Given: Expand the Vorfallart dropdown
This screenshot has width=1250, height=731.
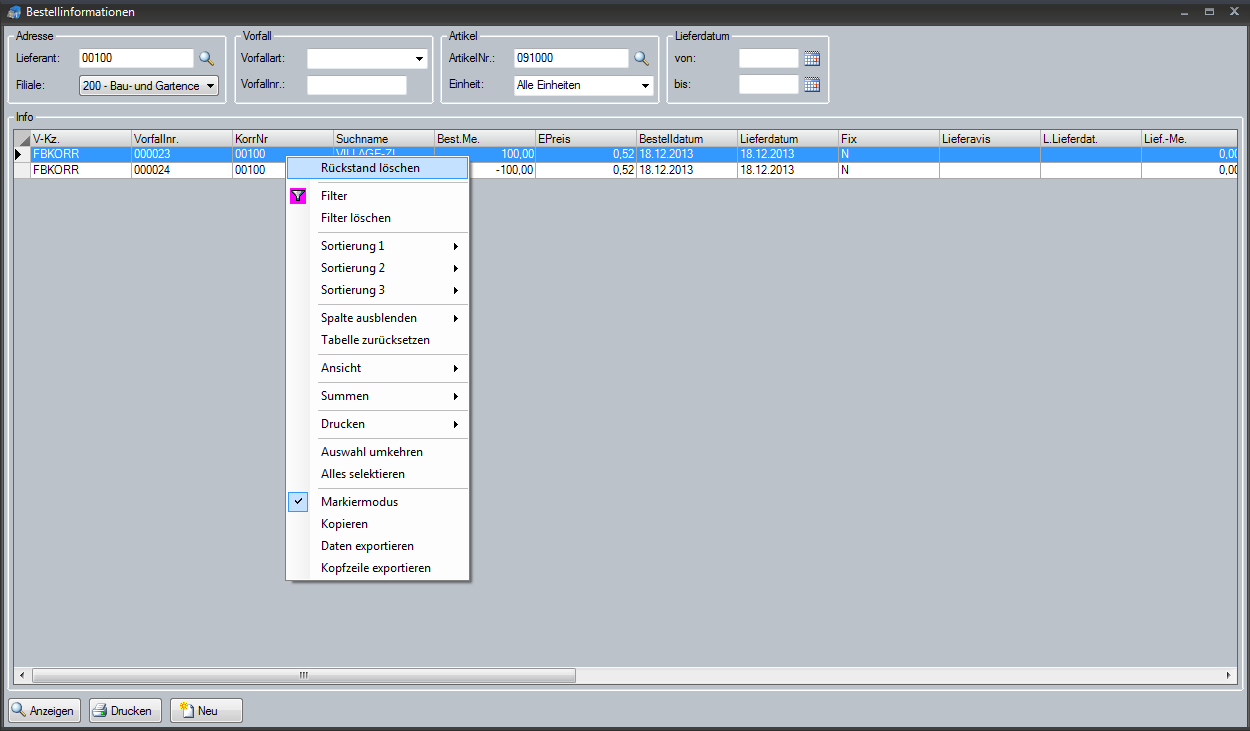Looking at the screenshot, I should [x=367, y=59].
